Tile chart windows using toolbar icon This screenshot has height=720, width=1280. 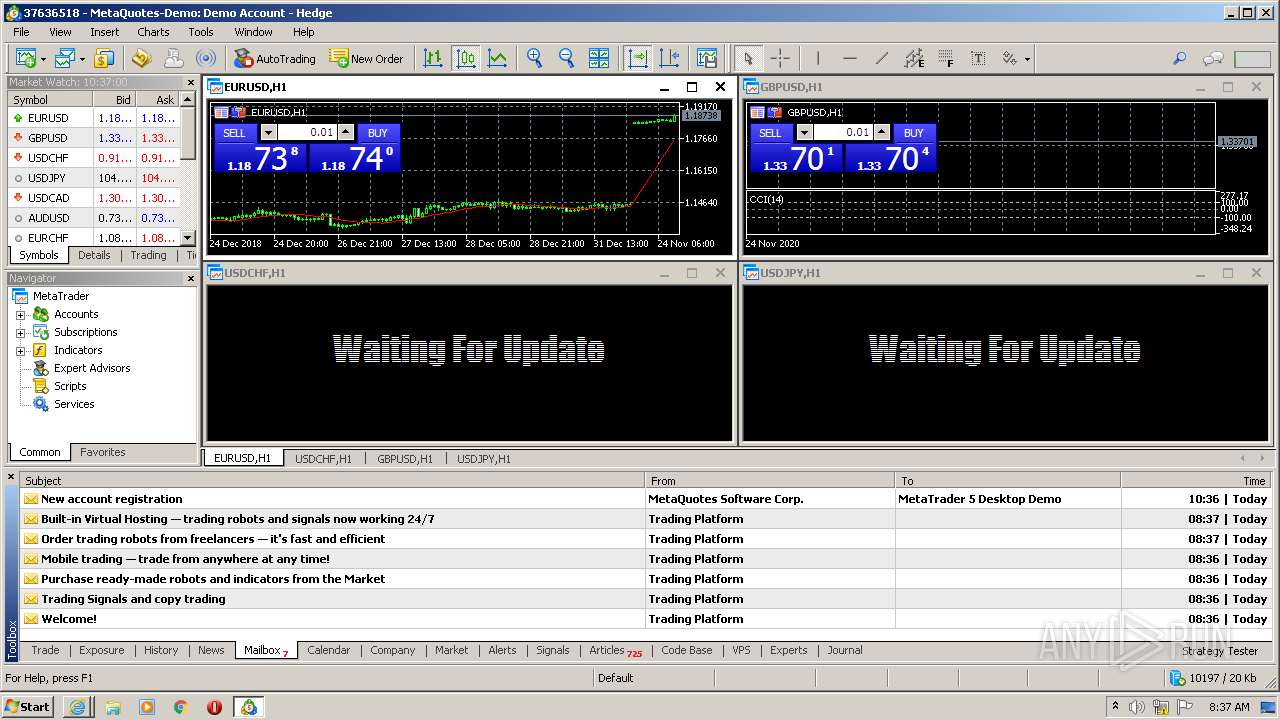tap(599, 58)
